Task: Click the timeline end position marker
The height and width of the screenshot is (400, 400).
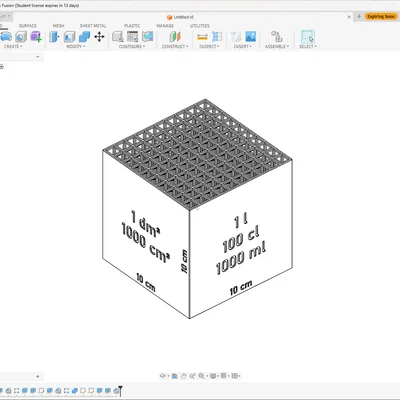Action: pyautogui.click(x=120, y=390)
